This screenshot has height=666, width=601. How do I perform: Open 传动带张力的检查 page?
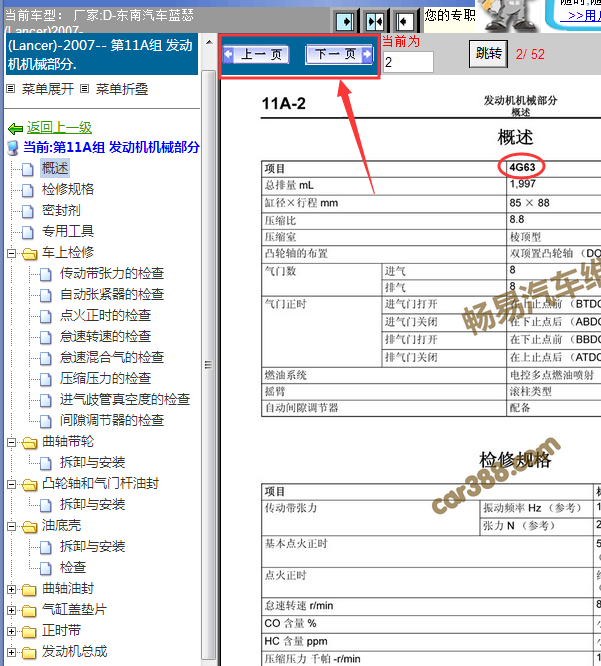112,273
